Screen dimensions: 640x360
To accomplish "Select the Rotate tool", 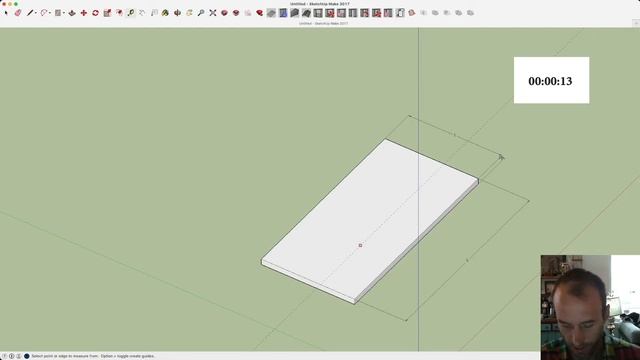I will coord(96,13).
